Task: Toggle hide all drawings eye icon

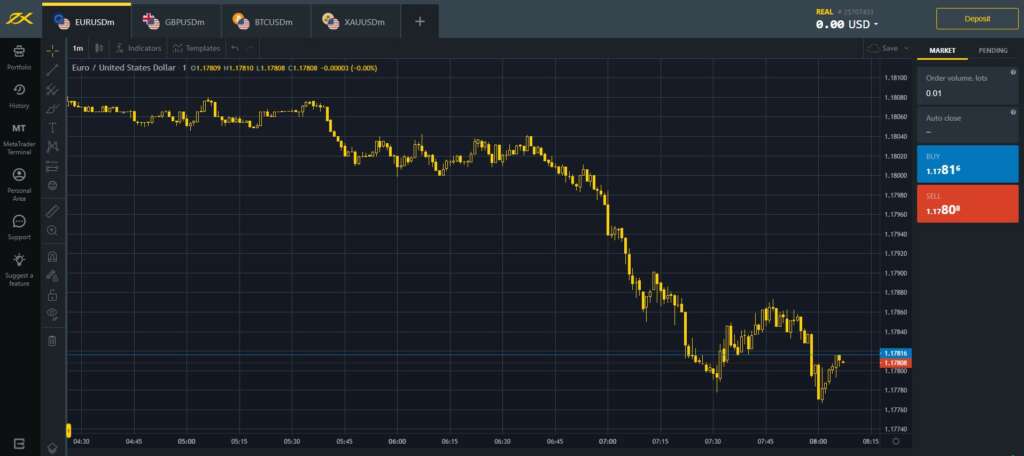Action: click(x=53, y=314)
